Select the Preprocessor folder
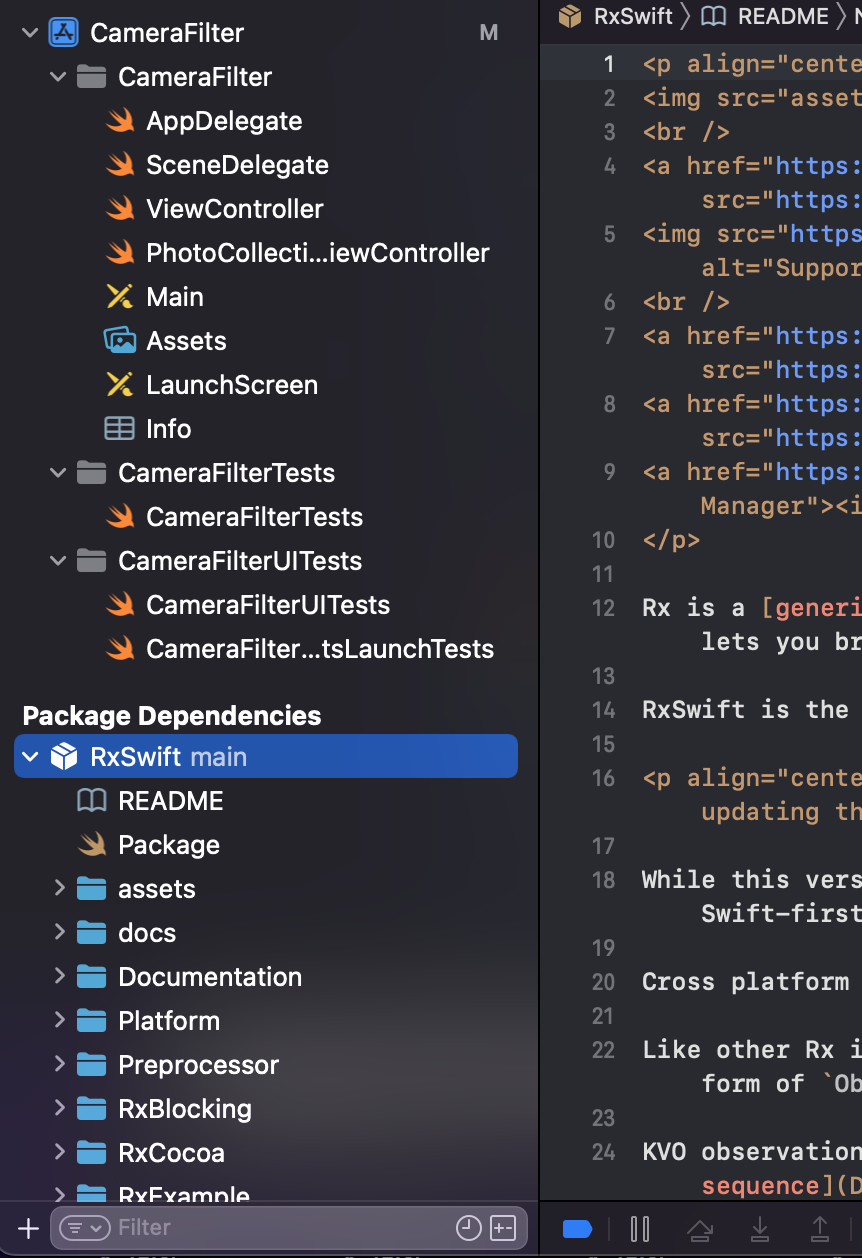Image resolution: width=862 pixels, height=1258 pixels. pyautogui.click(x=198, y=1065)
